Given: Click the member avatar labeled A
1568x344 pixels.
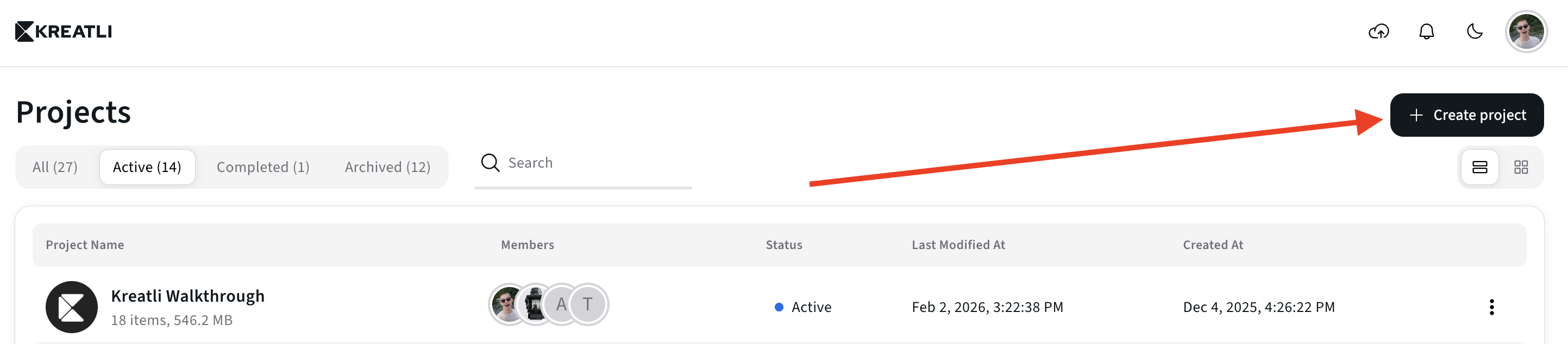Looking at the screenshot, I should [x=561, y=304].
